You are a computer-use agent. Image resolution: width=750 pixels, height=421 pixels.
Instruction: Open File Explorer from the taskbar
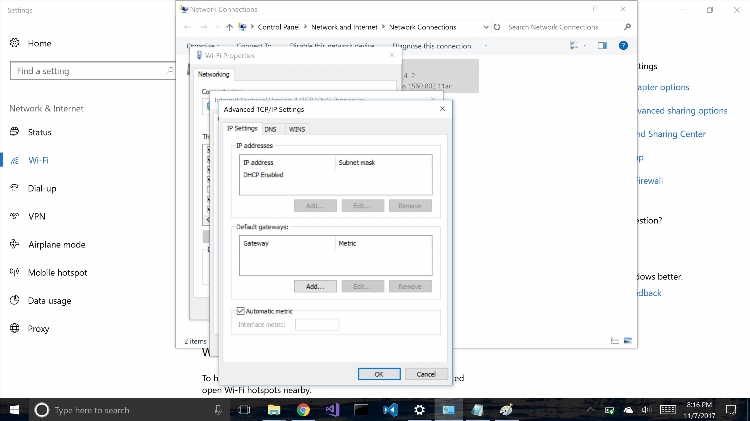coord(274,410)
